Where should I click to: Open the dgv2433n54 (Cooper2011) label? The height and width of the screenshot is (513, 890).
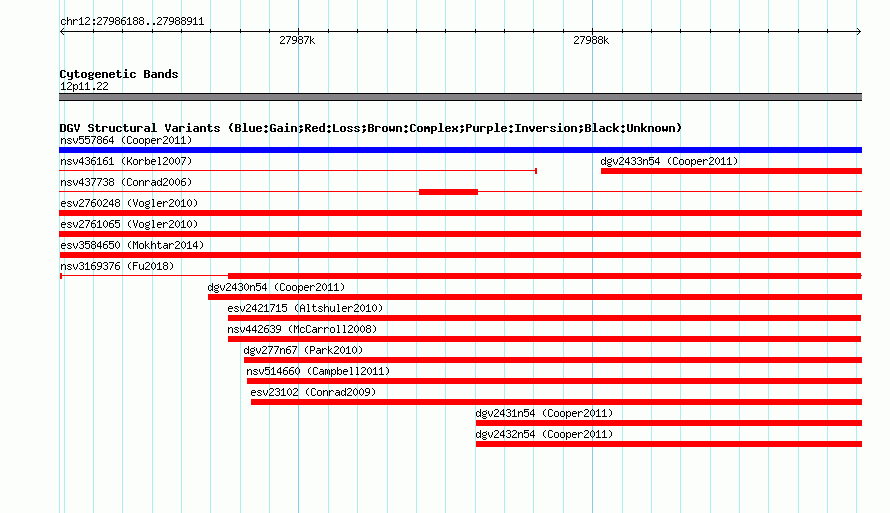(x=669, y=161)
